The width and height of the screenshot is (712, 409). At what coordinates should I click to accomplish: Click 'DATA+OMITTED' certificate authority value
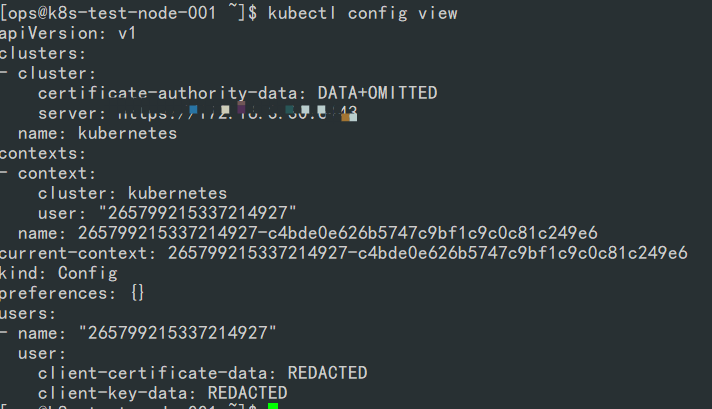(x=377, y=93)
